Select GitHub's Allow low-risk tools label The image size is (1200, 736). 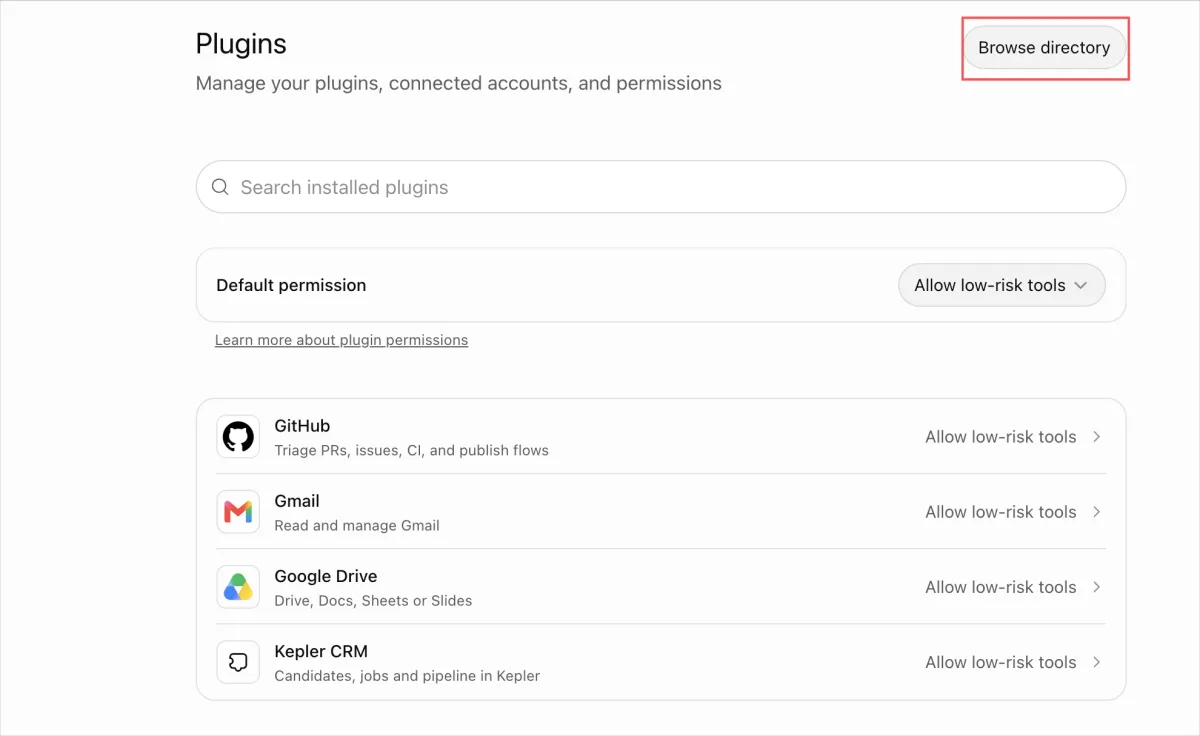[1000, 437]
